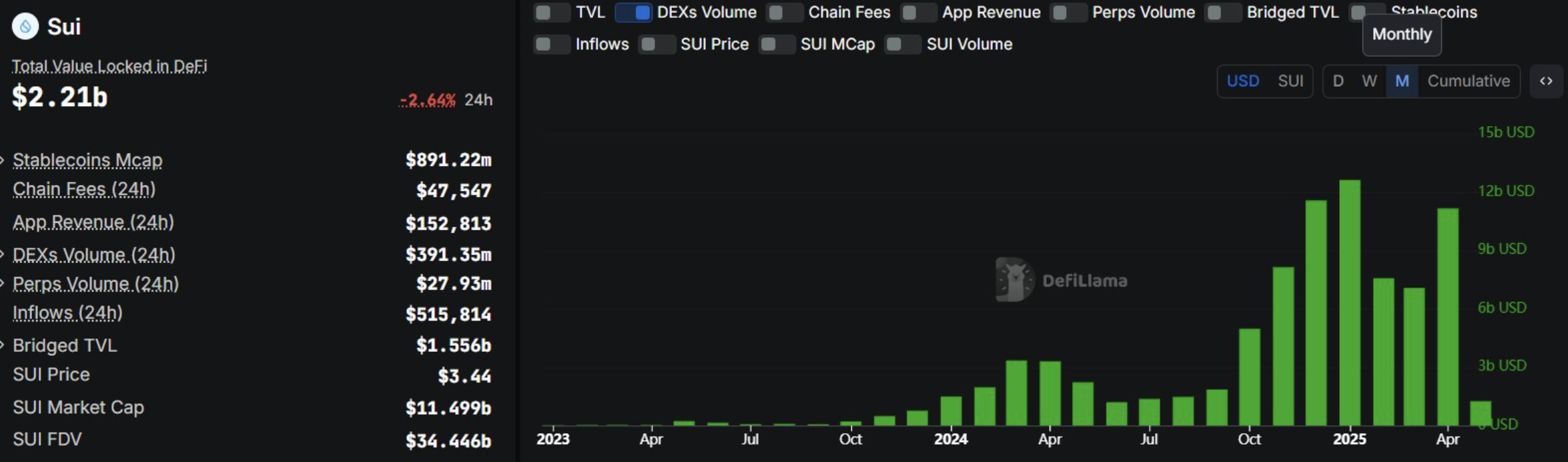
Task: Click the $1.556b bridged TVL value
Action: (x=454, y=345)
